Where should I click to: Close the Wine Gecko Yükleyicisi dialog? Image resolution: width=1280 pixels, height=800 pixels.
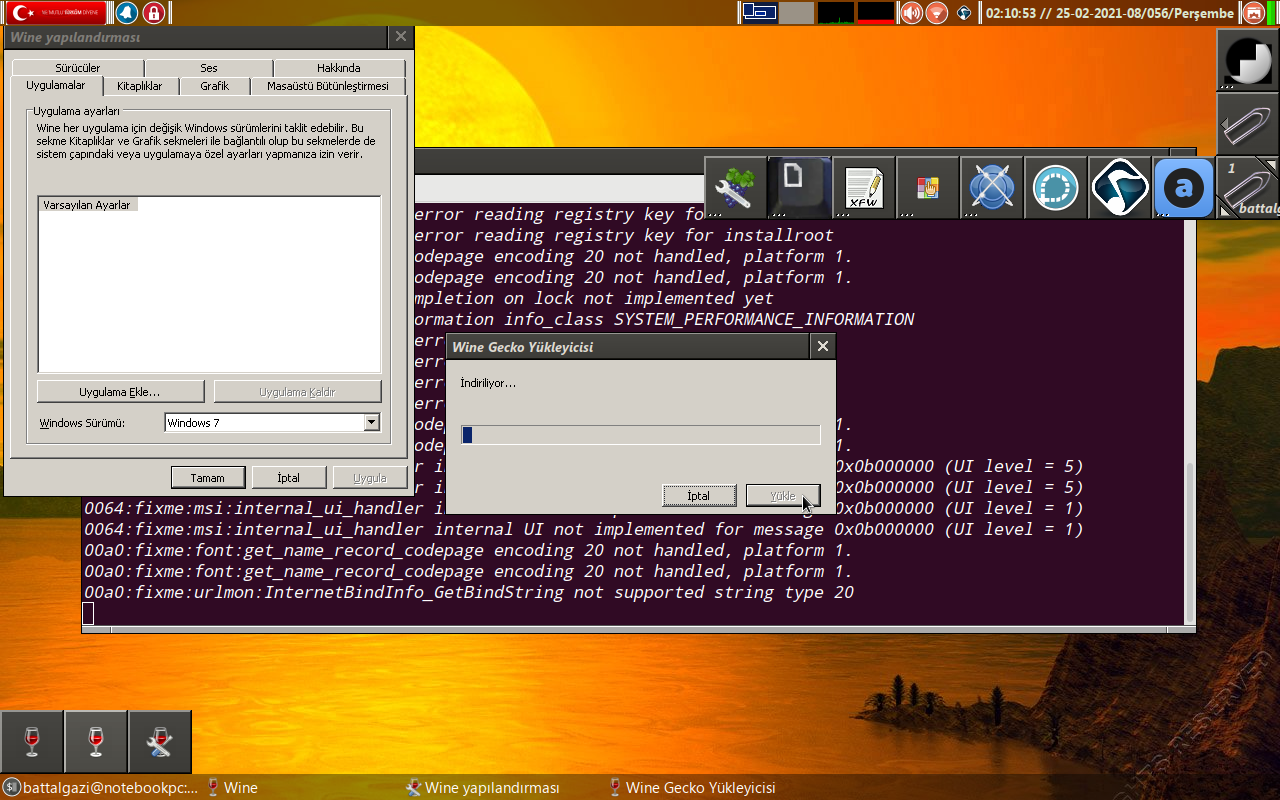coord(823,346)
